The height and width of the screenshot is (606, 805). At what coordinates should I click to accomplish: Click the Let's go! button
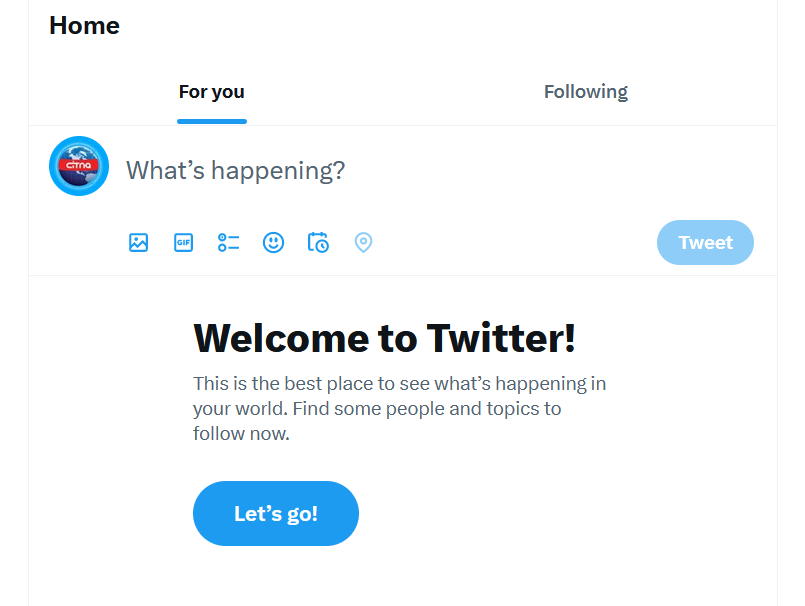pos(275,514)
